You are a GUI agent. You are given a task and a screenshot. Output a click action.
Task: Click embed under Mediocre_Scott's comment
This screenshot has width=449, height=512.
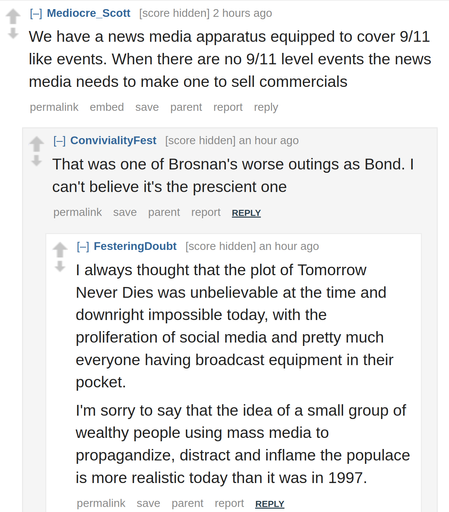tap(107, 107)
